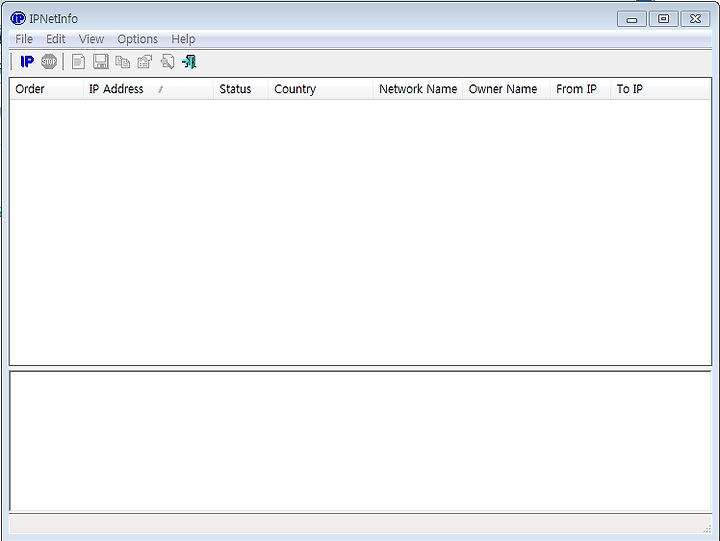Open the View menu
The image size is (720, 541).
91,39
